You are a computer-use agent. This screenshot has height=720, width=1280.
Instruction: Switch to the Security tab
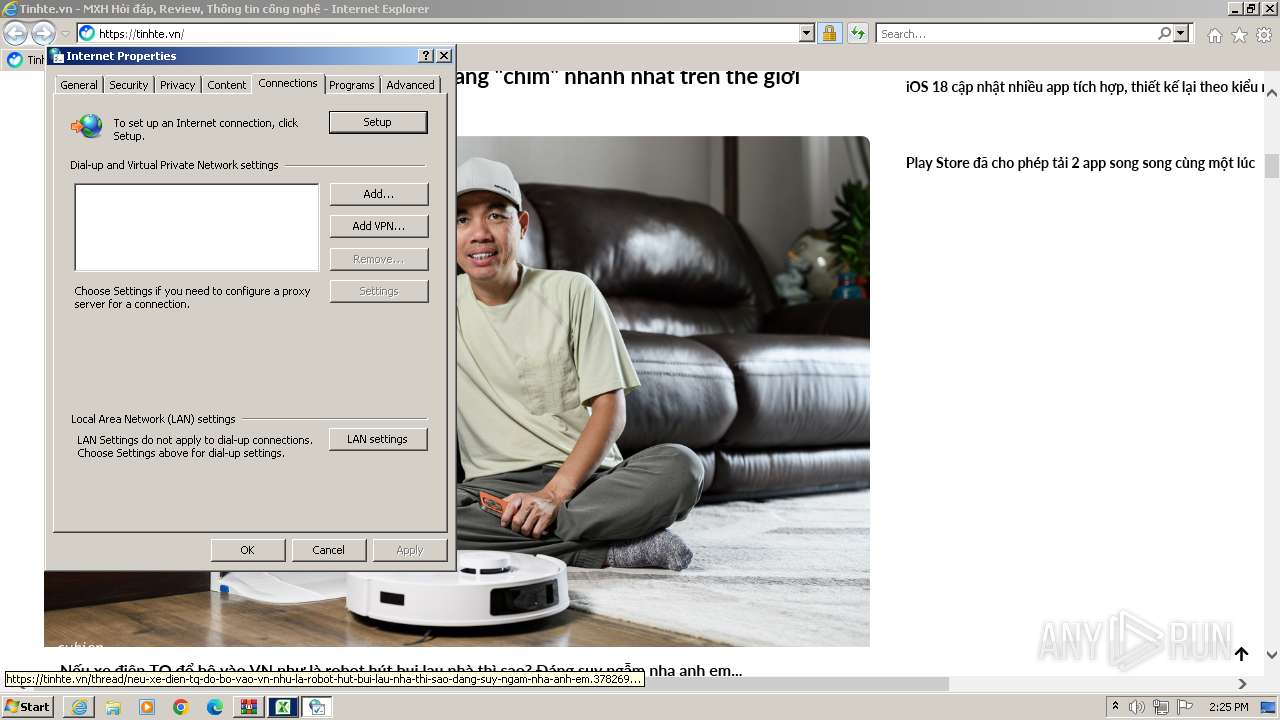(x=129, y=85)
